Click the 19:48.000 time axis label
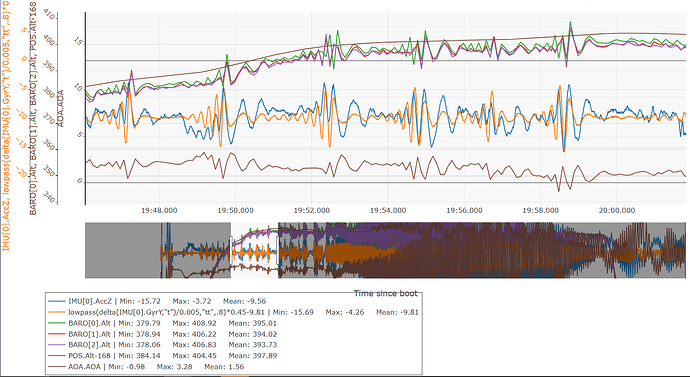The image size is (690, 377). (159, 210)
